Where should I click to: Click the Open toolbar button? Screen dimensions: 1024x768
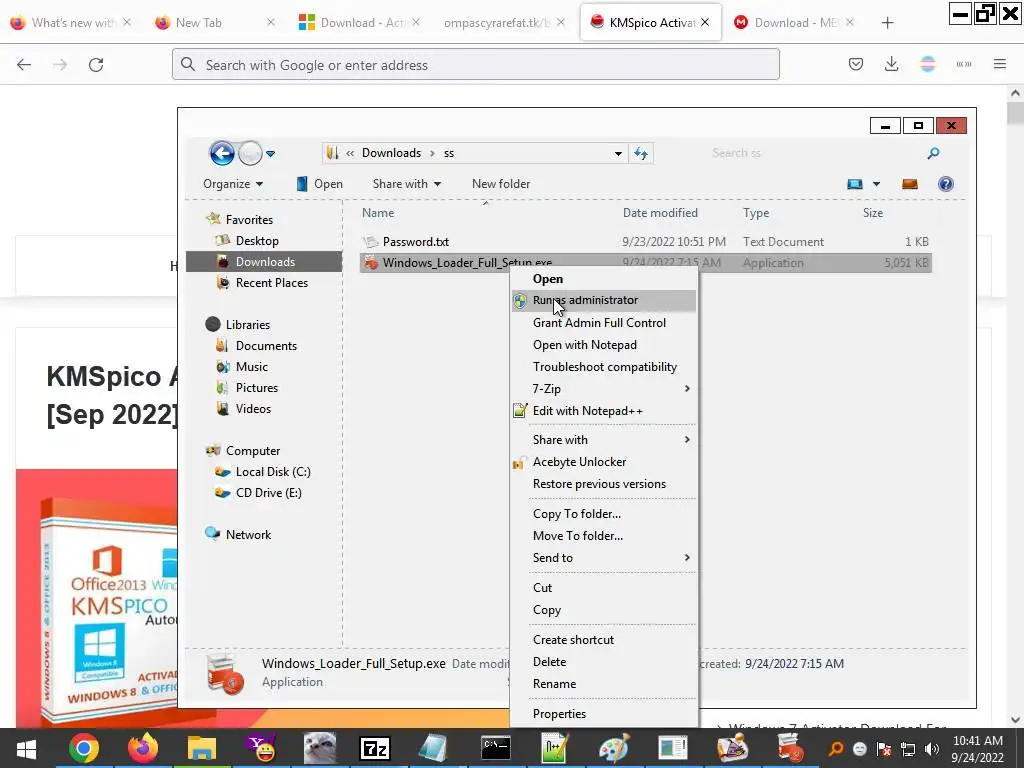click(x=319, y=184)
